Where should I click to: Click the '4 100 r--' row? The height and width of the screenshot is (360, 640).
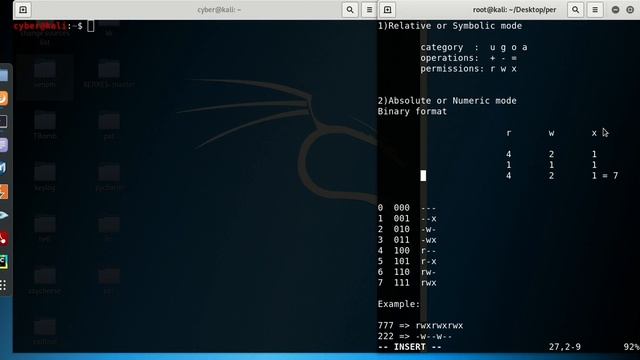point(407,251)
